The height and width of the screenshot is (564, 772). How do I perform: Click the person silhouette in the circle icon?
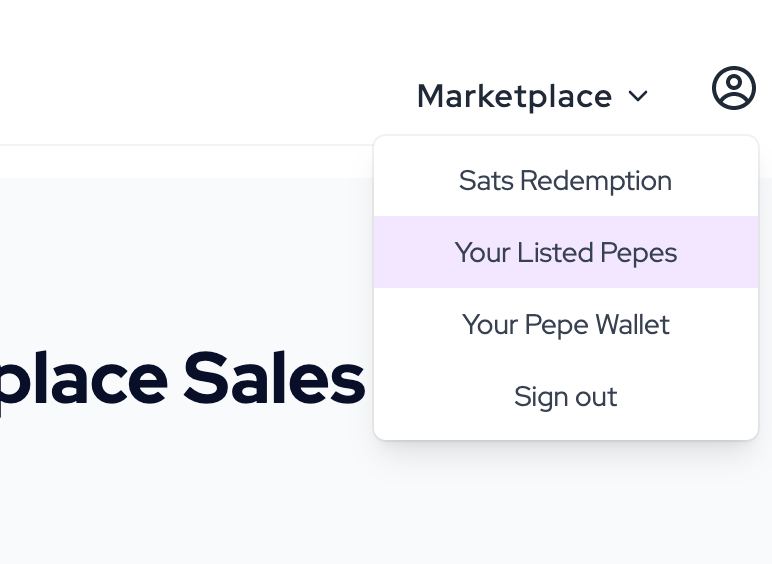734,90
